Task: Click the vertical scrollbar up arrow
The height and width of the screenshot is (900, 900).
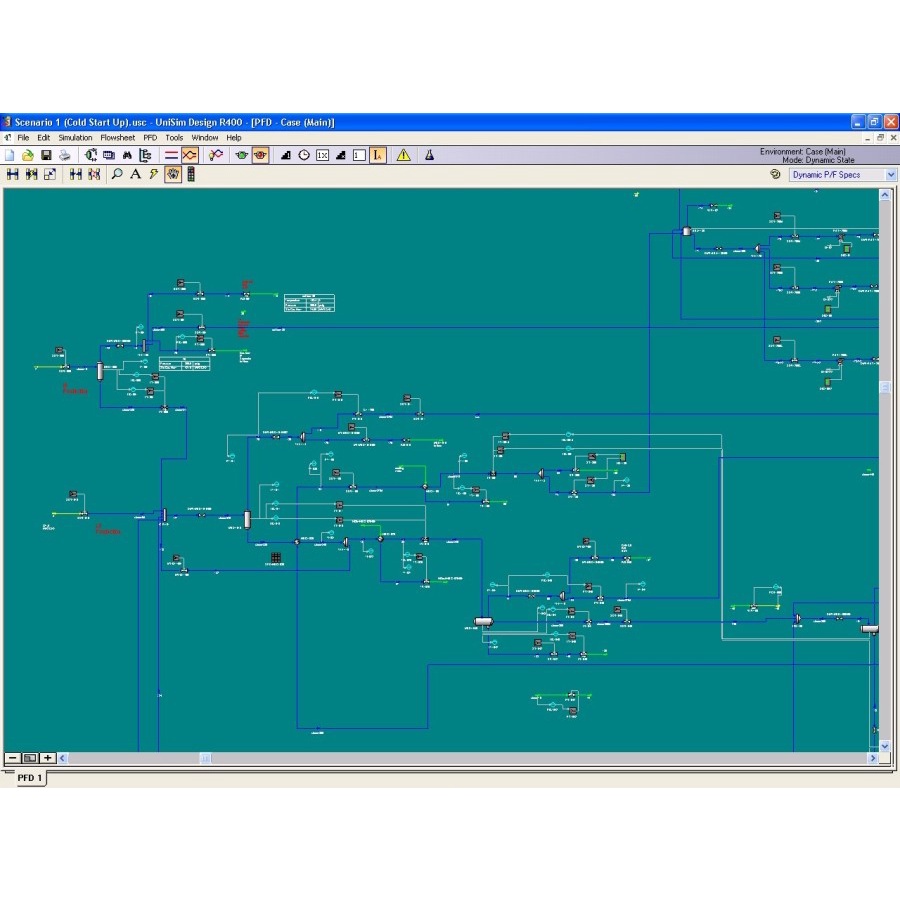Action: tap(885, 195)
